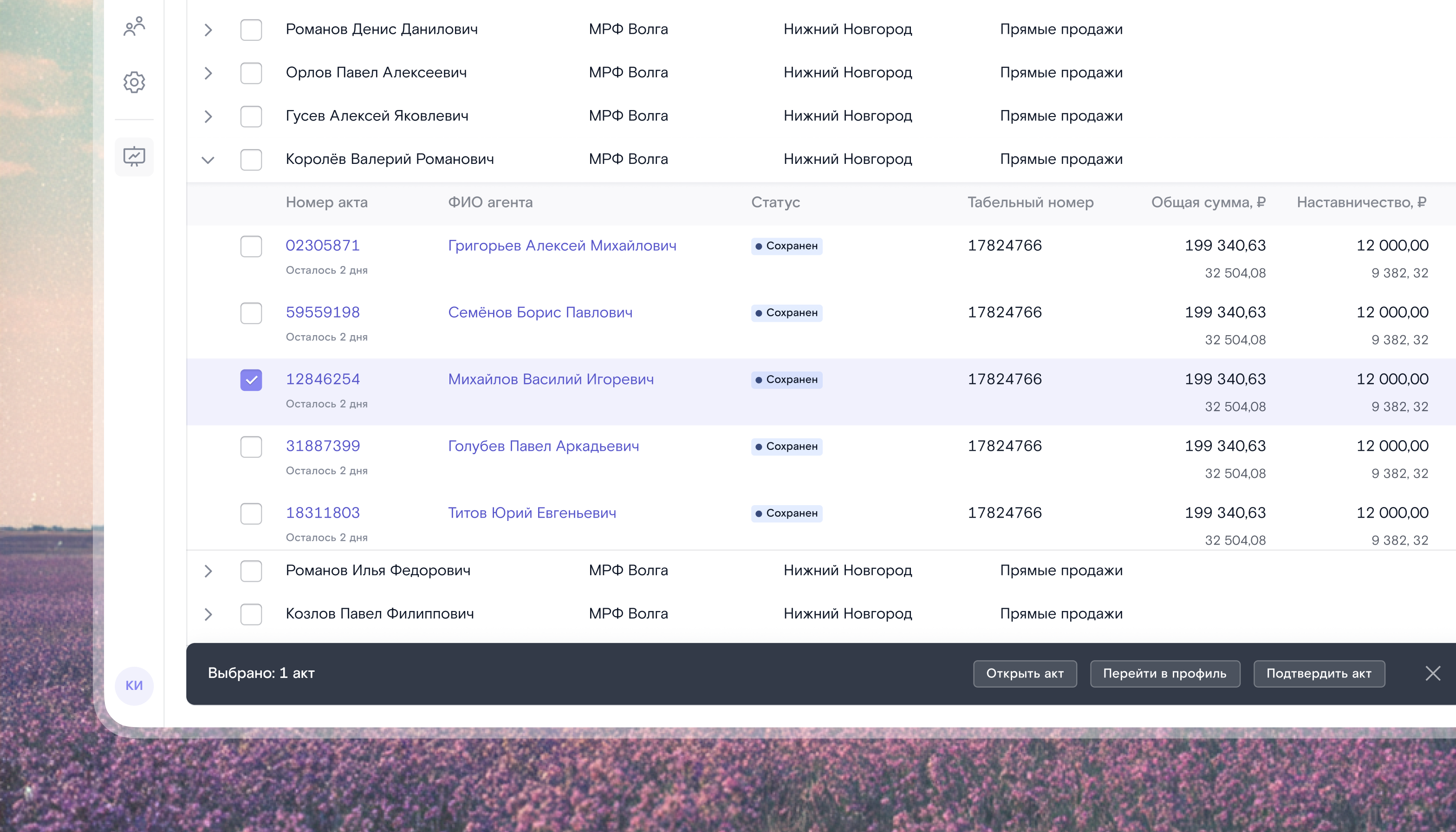Open the users section icon in sidebar
The height and width of the screenshot is (832, 1456).
134,27
